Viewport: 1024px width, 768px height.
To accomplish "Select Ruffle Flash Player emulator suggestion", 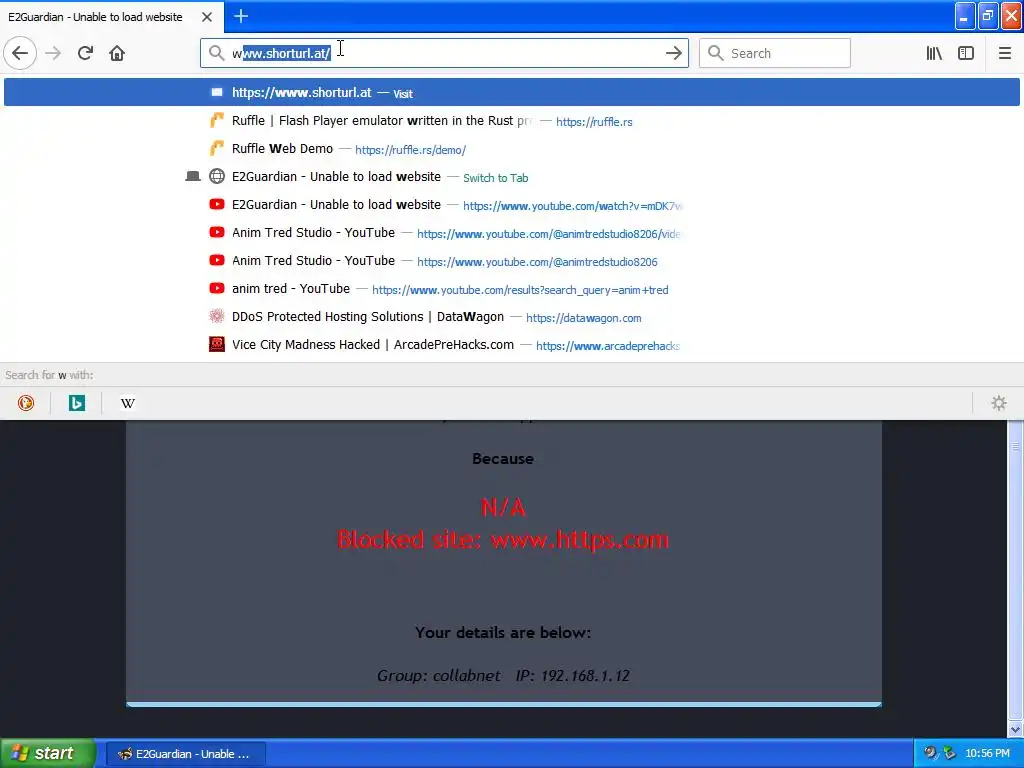I will pyautogui.click(x=511, y=120).
